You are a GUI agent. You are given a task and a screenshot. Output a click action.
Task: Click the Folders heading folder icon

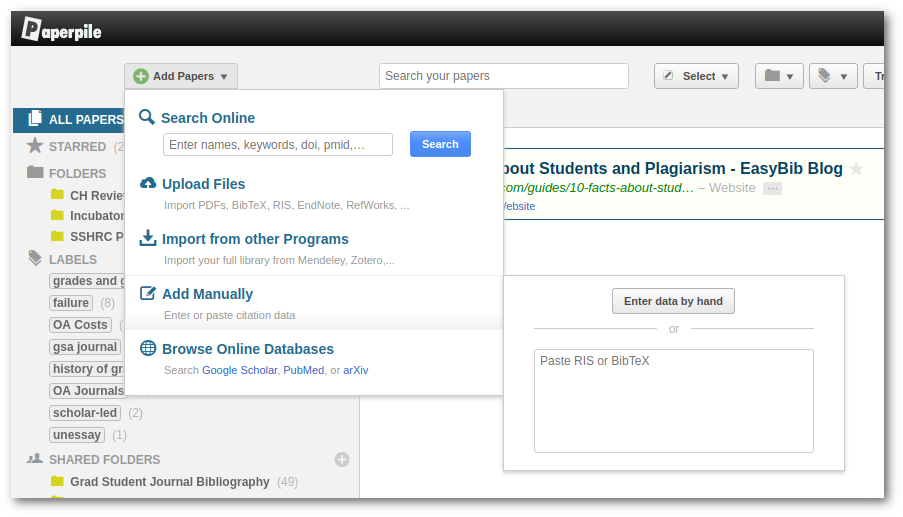[35, 172]
